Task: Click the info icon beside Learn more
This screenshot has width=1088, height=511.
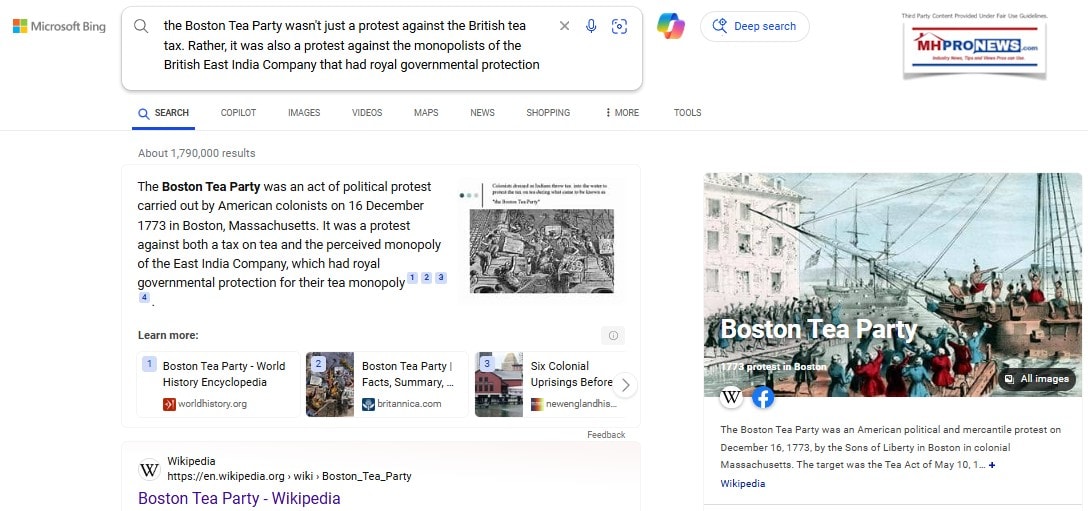Action: click(x=613, y=335)
